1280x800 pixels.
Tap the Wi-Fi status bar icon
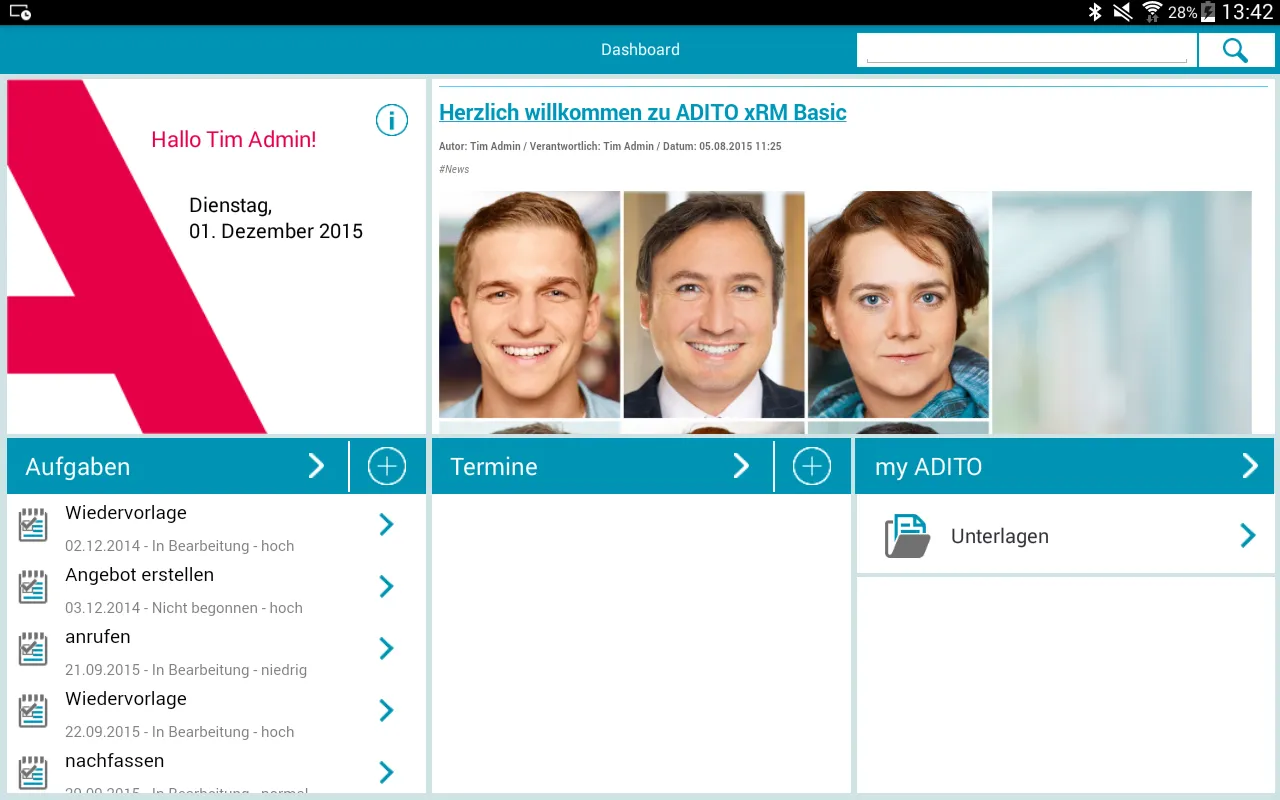pos(1153,12)
